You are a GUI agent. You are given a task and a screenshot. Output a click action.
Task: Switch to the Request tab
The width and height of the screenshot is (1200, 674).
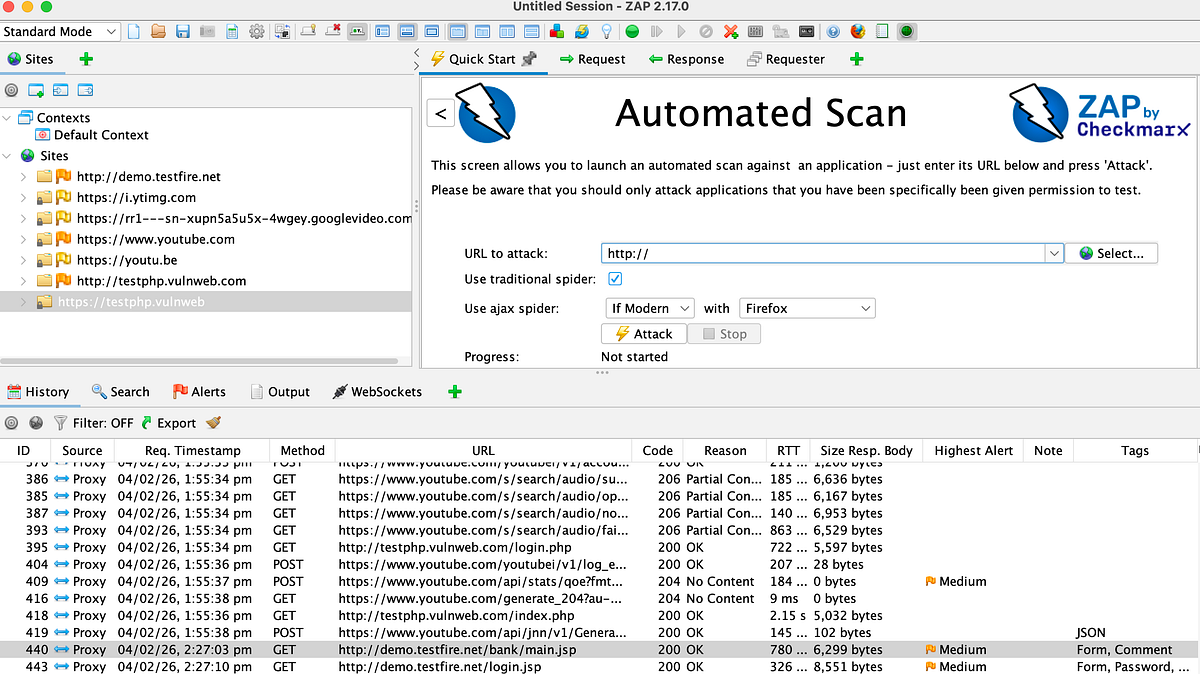(592, 59)
